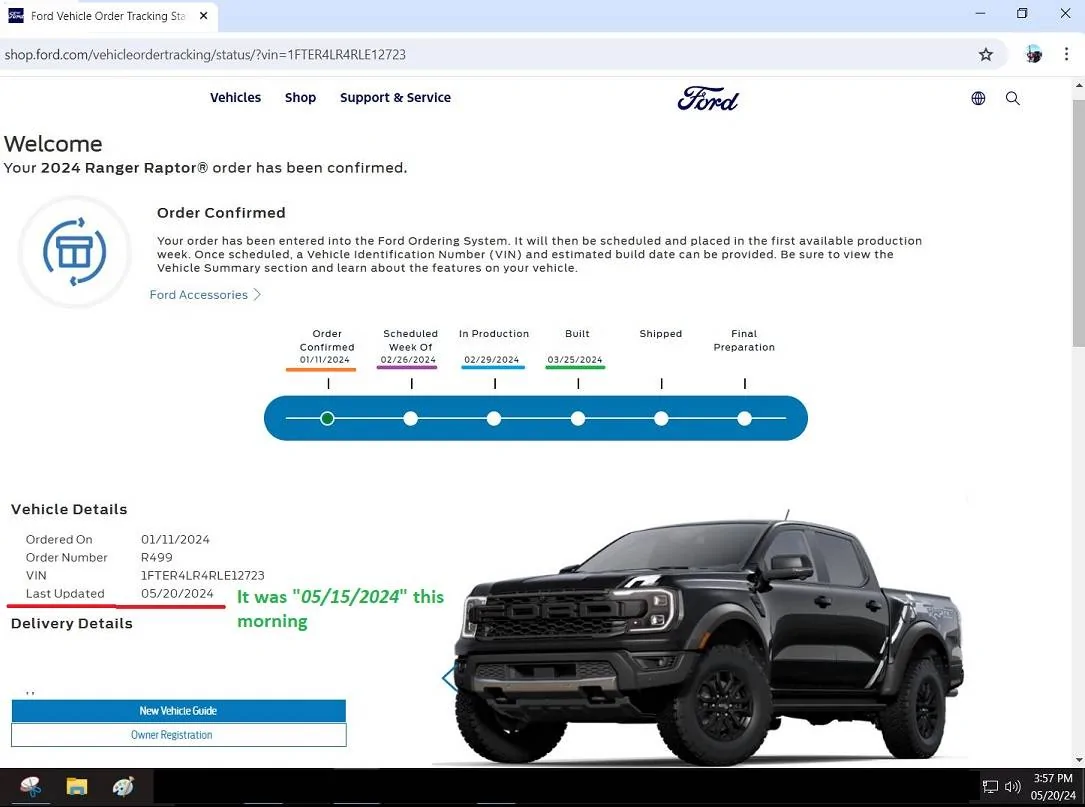This screenshot has width=1085, height=807.
Task: Open the site search magnifier
Action: tap(1012, 98)
